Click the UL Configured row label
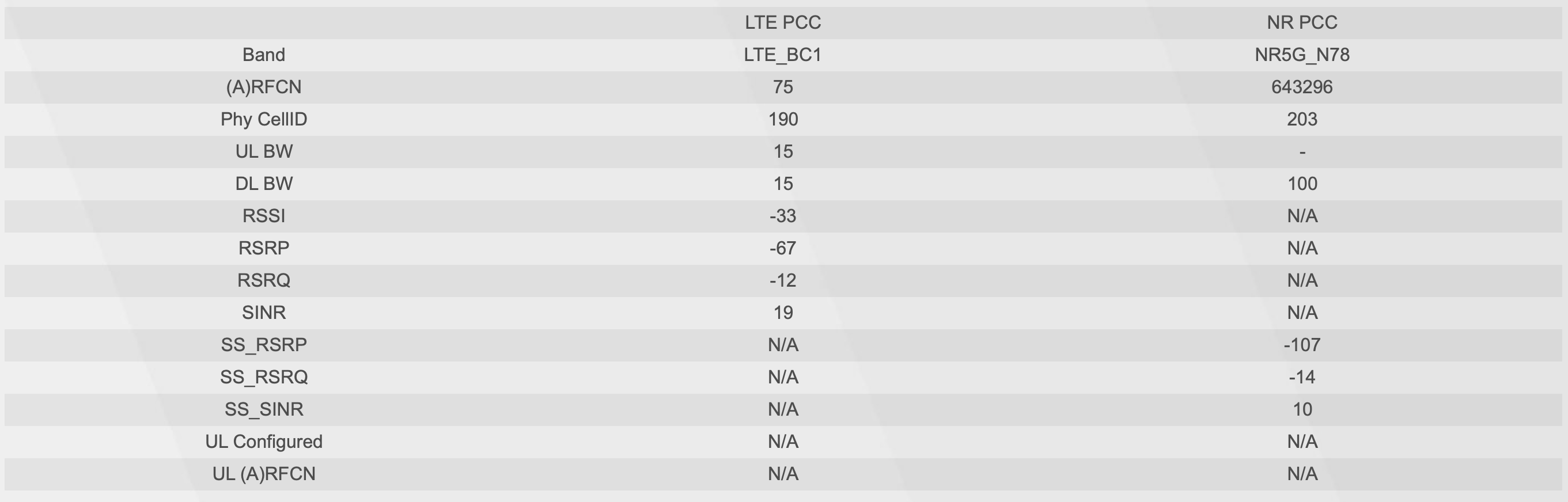This screenshot has width=1568, height=502. tap(264, 442)
